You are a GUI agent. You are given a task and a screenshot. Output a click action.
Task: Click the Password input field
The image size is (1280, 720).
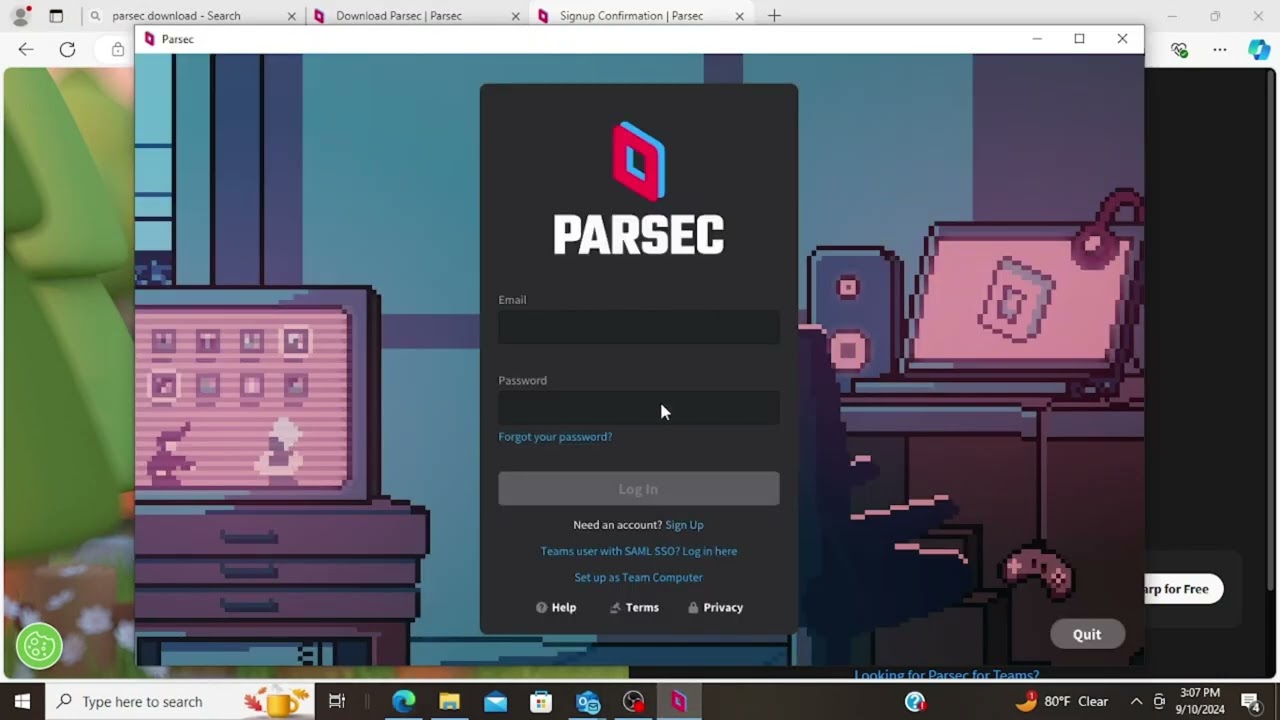click(639, 408)
